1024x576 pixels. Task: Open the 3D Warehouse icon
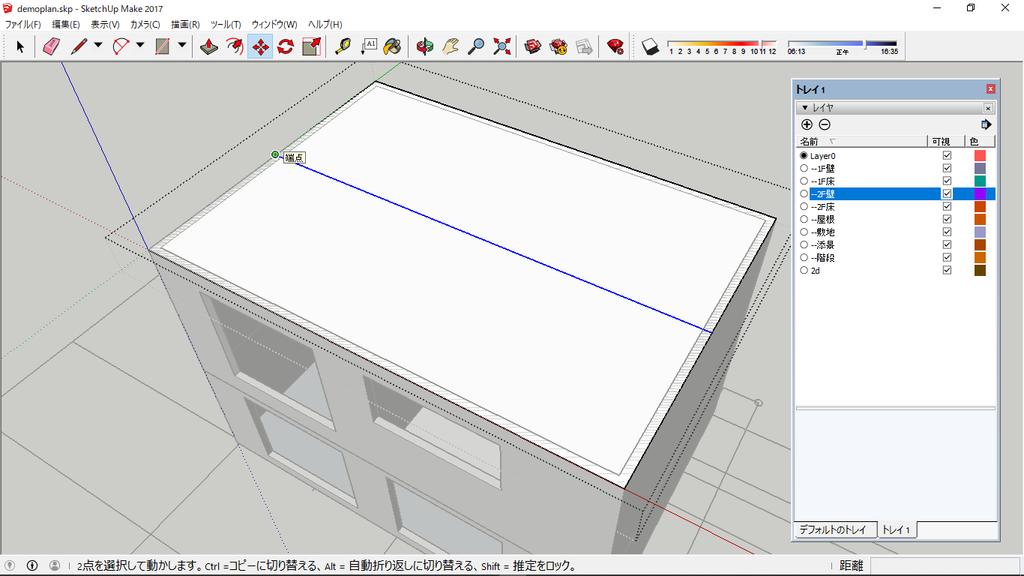[x=533, y=46]
